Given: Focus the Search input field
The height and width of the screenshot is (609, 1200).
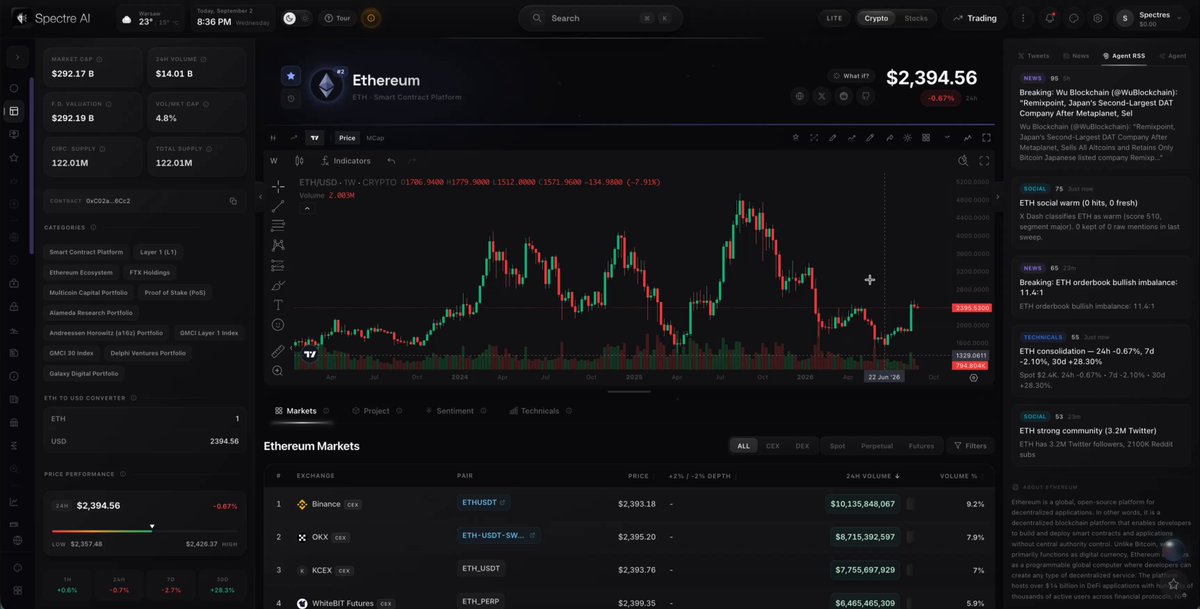Looking at the screenshot, I should (x=600, y=18).
